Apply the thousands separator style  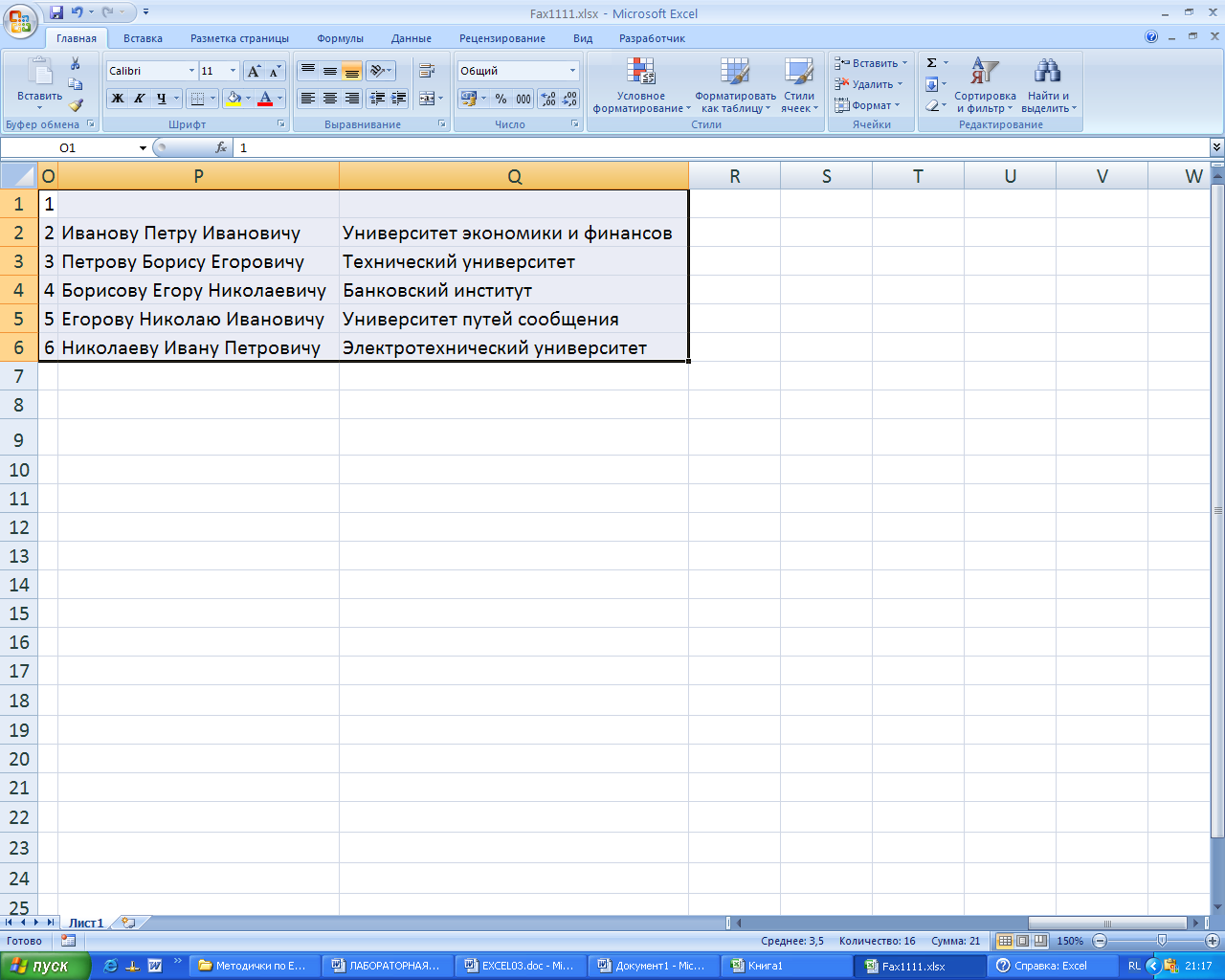point(523,98)
